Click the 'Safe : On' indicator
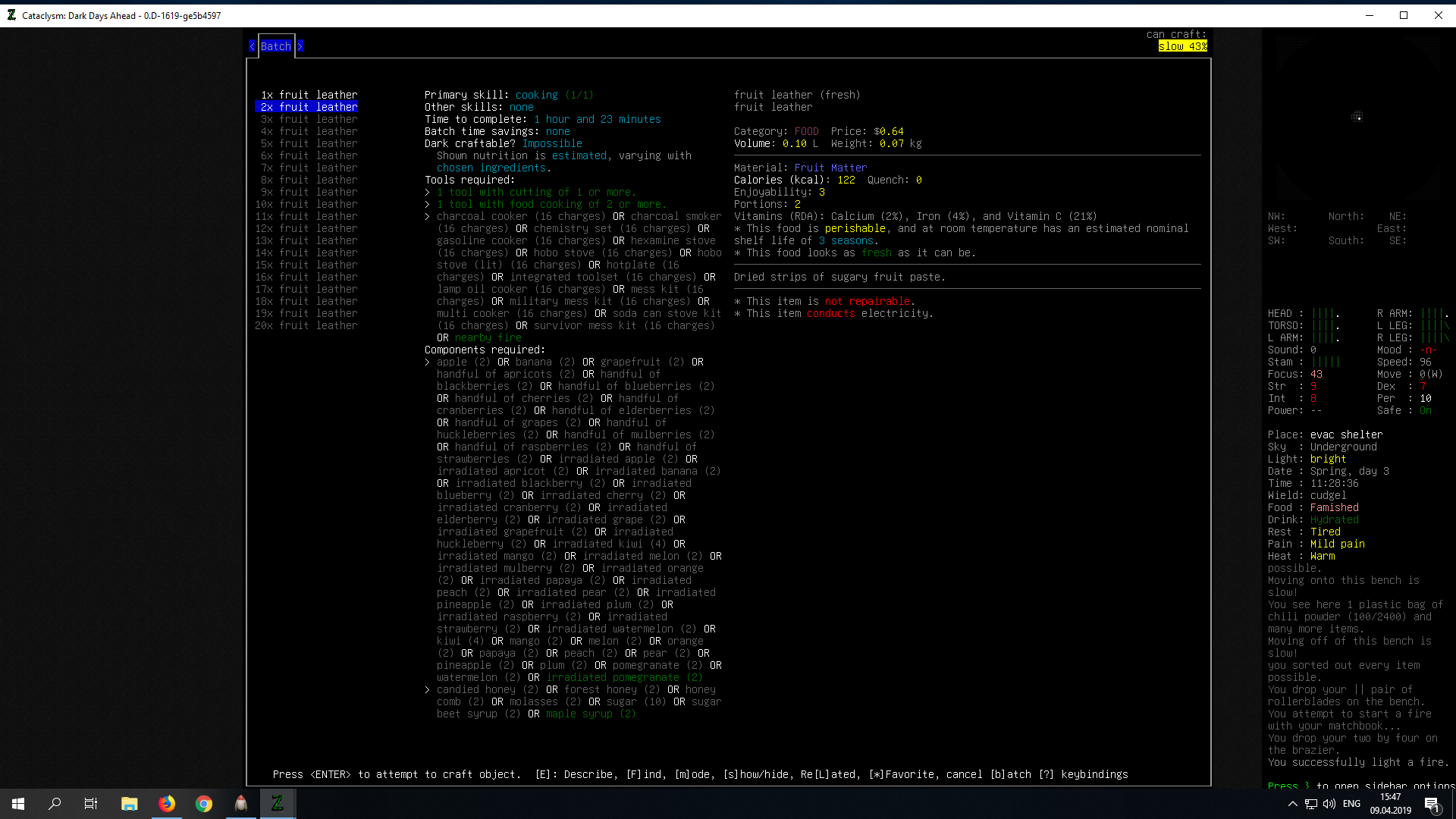 [x=1404, y=410]
